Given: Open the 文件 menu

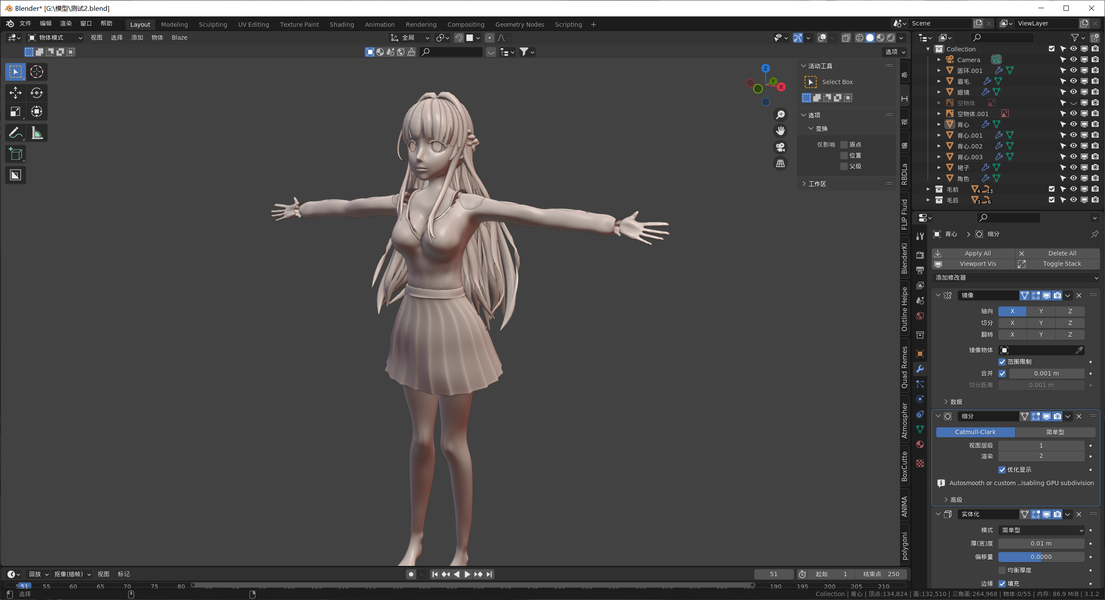Looking at the screenshot, I should pos(25,24).
